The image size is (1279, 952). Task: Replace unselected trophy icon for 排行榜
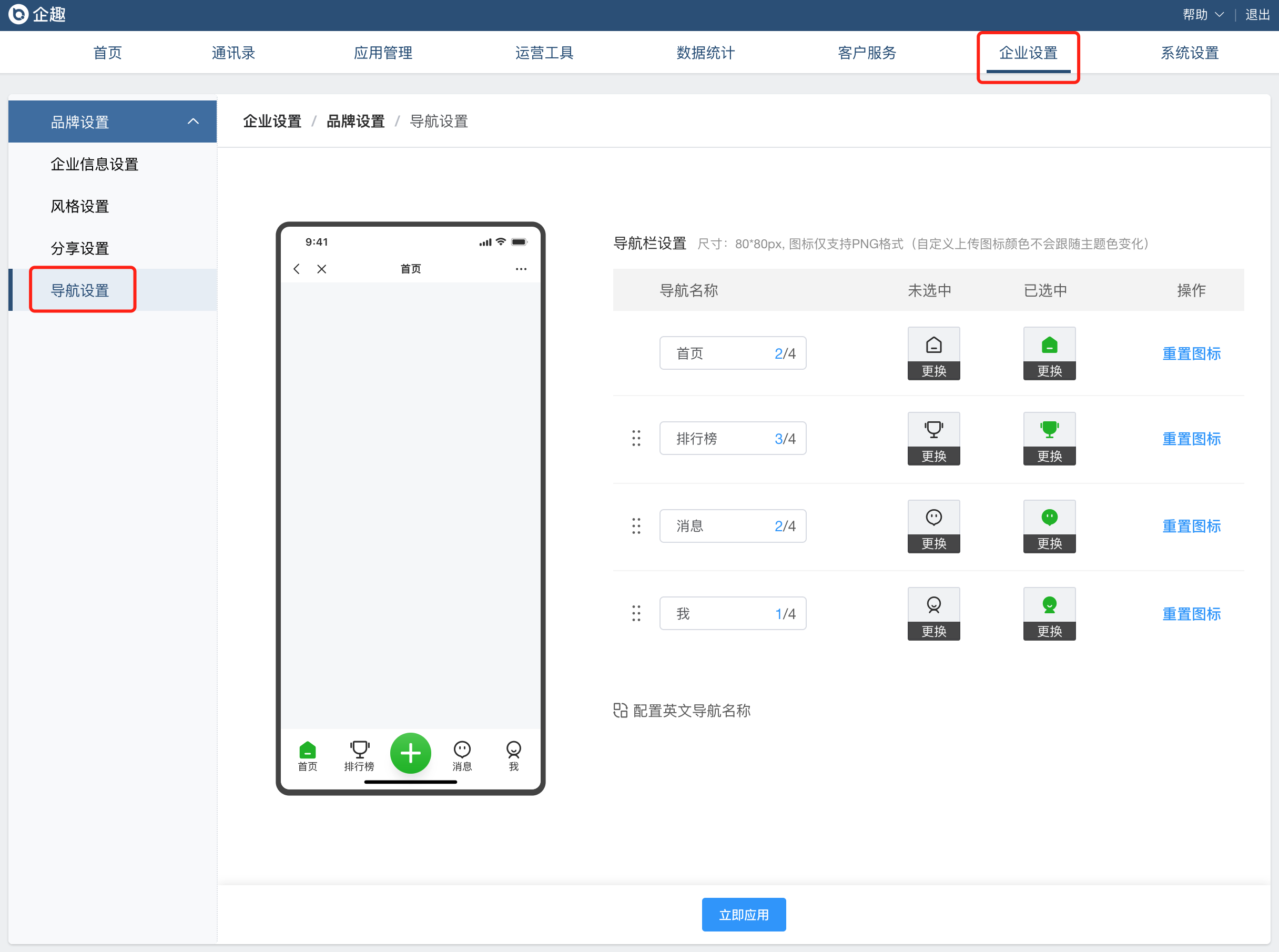pos(933,455)
